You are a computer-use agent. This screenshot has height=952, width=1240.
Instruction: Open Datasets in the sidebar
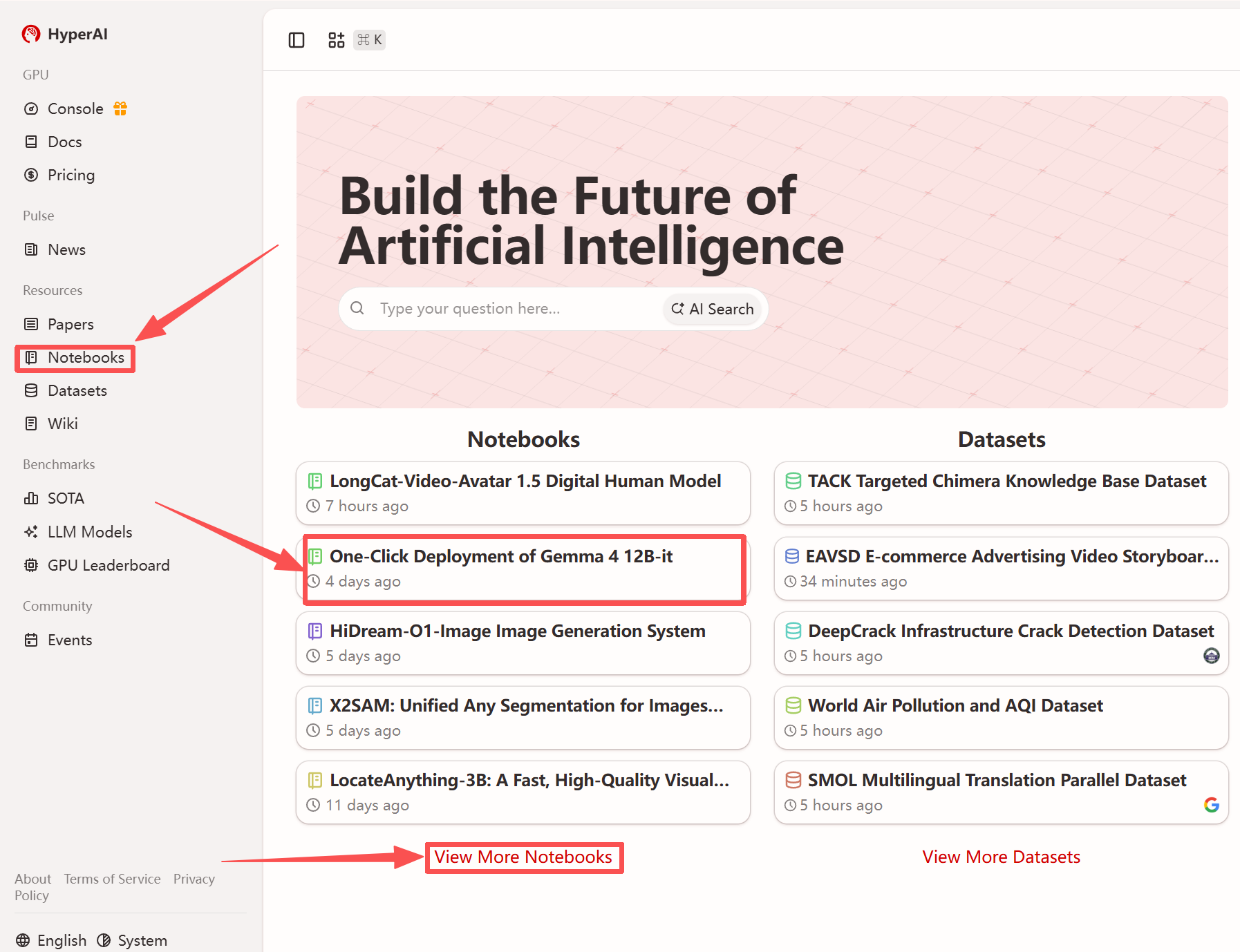coord(77,390)
